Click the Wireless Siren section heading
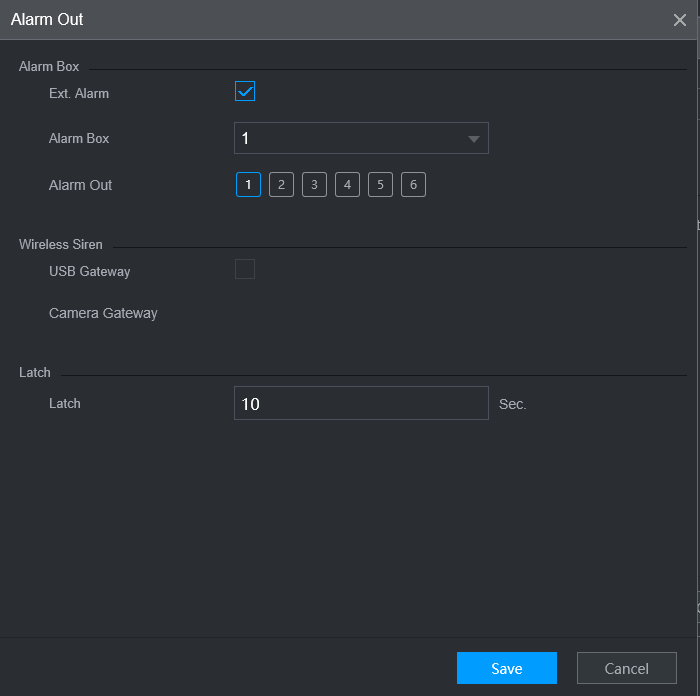The image size is (700, 696). coord(61,244)
